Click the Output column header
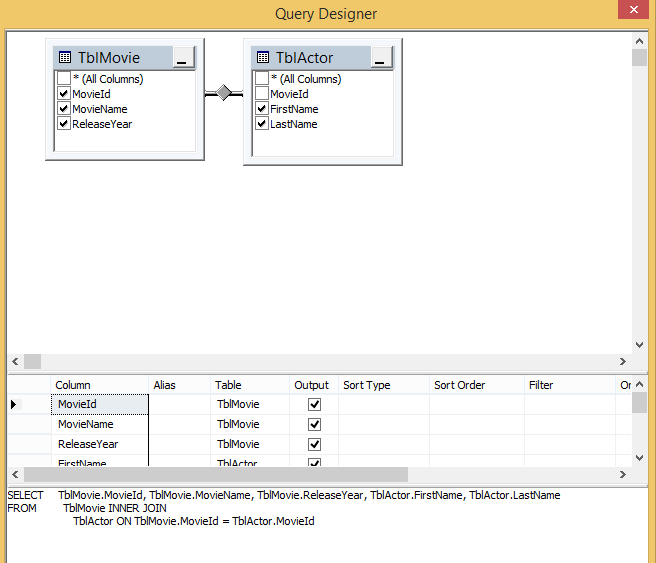The width and height of the screenshot is (656, 563). click(x=314, y=385)
